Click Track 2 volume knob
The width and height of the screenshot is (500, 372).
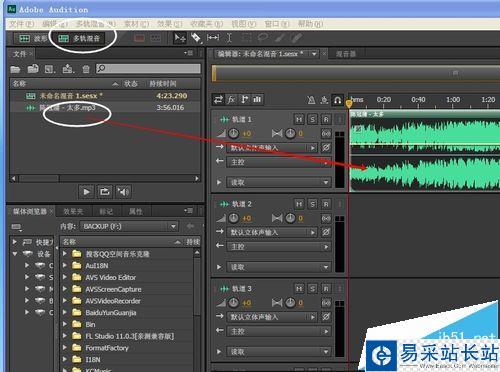coord(234,218)
